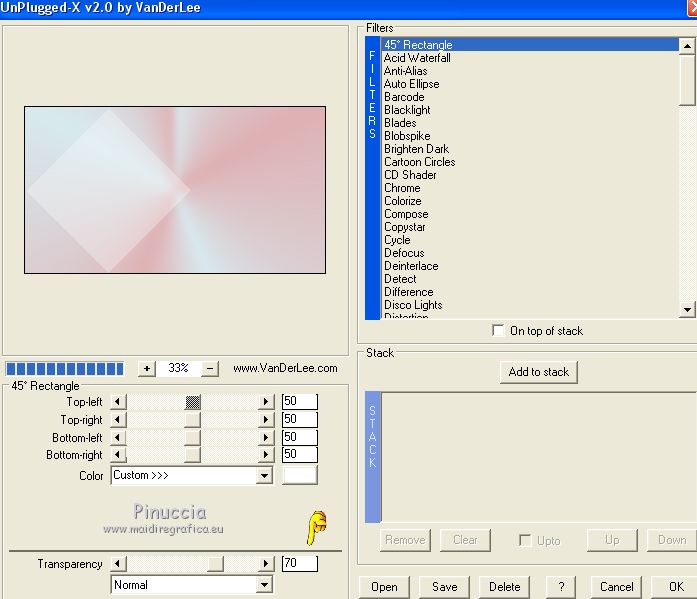
Task: Open the Color dropdown showing Custom
Action: pyautogui.click(x=264, y=476)
